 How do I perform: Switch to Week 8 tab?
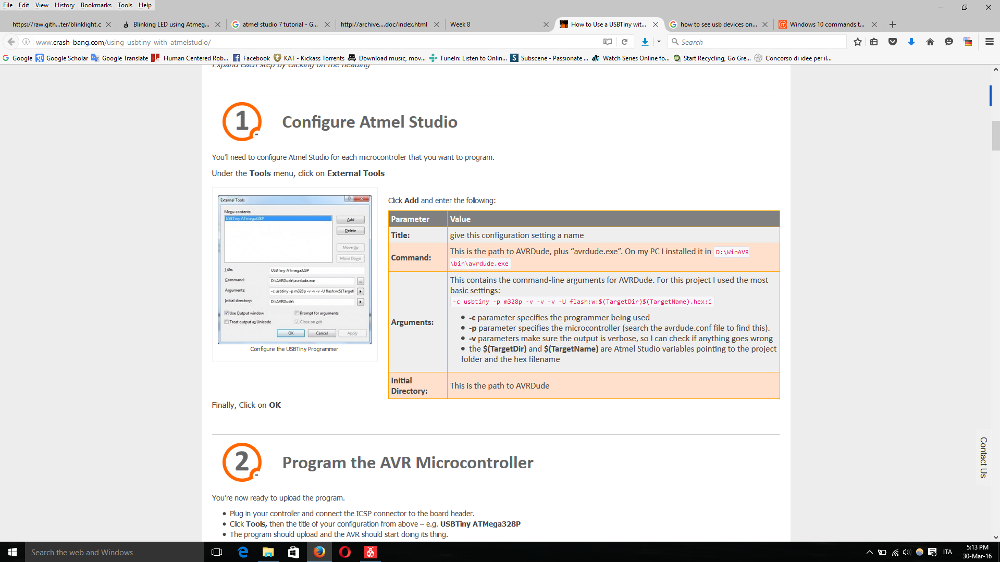tap(460, 24)
